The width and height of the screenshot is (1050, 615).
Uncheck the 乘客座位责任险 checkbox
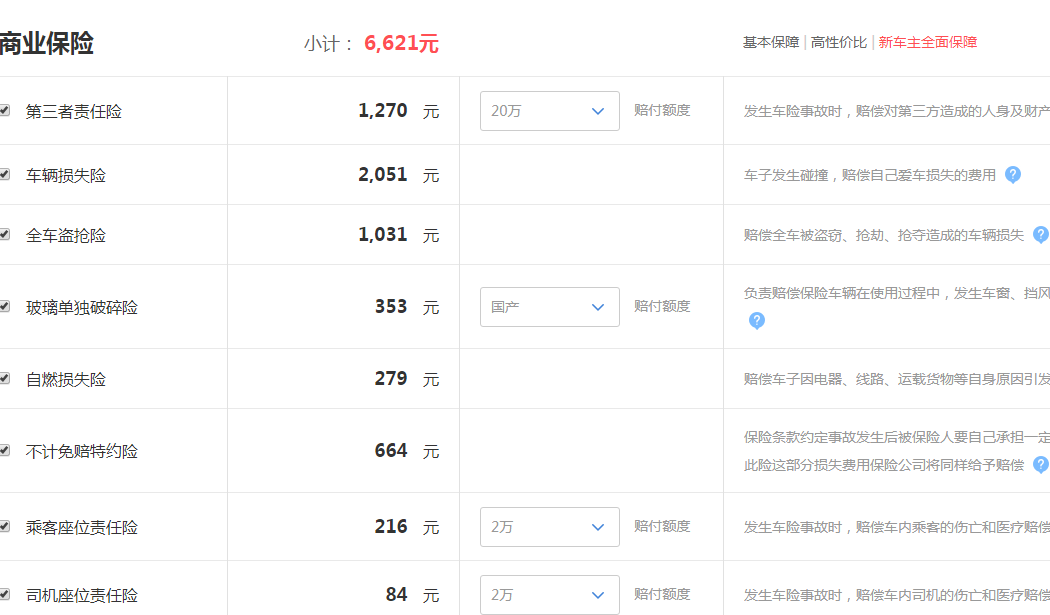coord(5,527)
